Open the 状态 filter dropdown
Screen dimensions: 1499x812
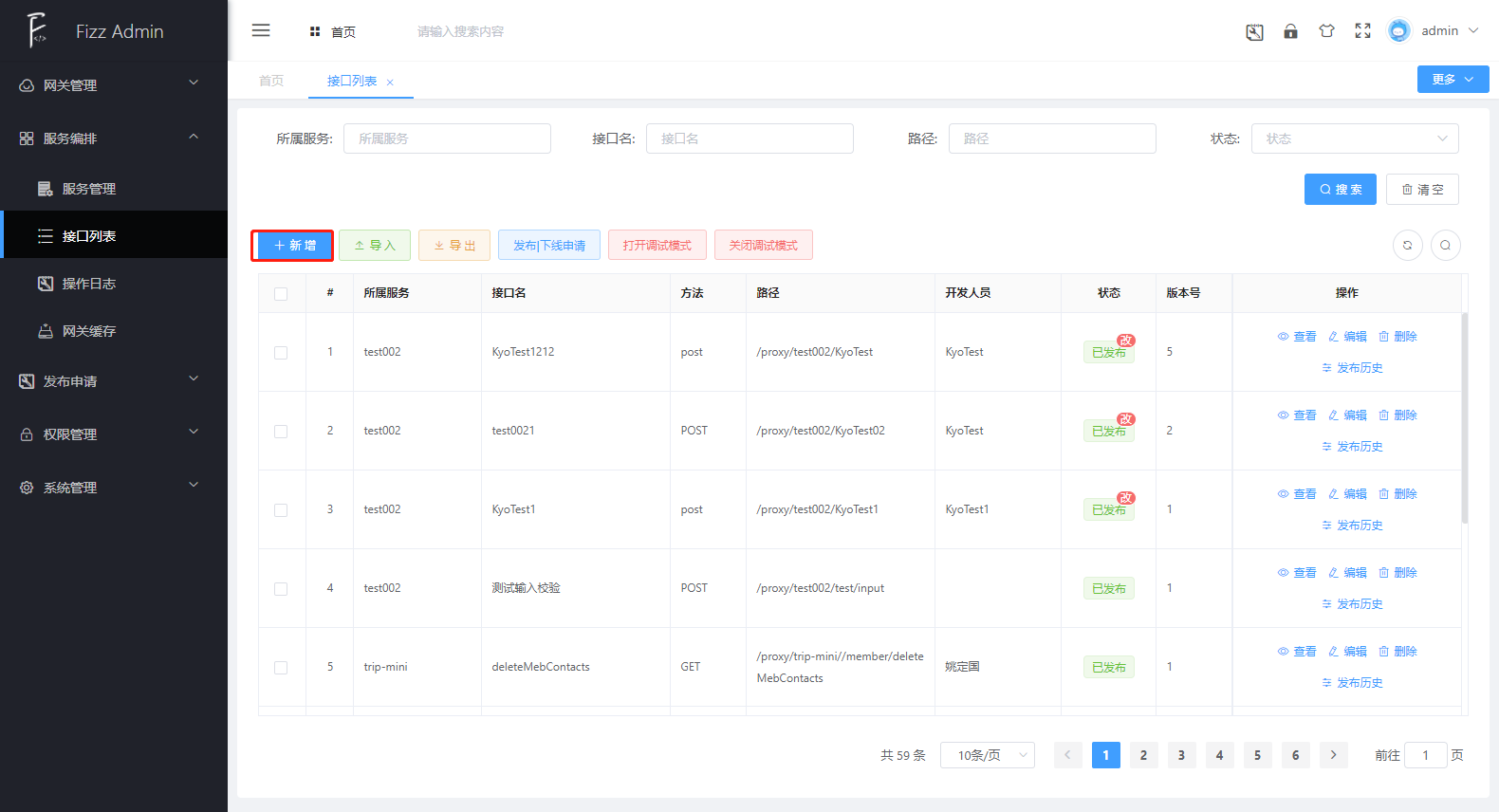click(1355, 138)
